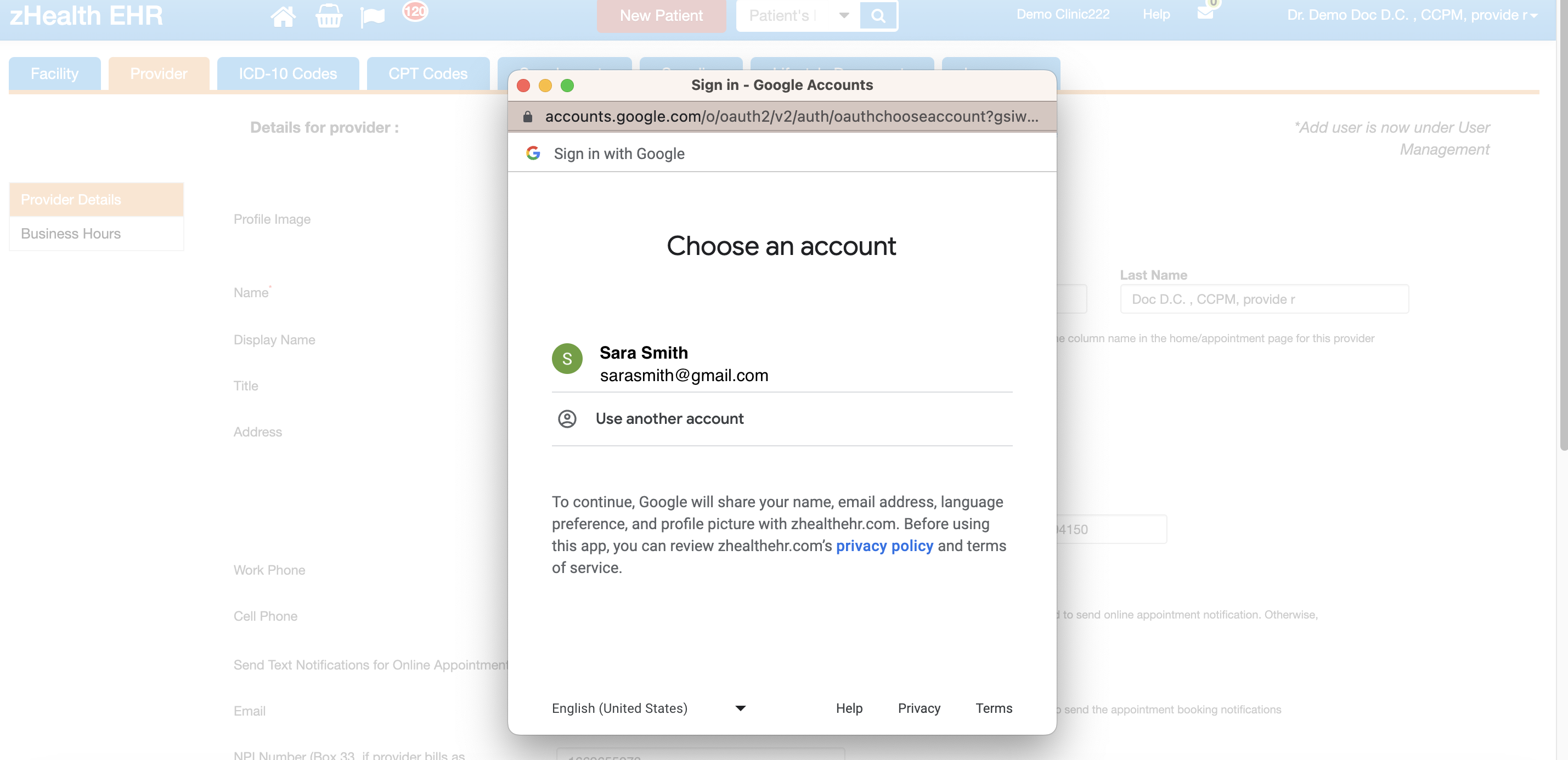
Task: Click the Patient's search input field
Action: coord(783,16)
